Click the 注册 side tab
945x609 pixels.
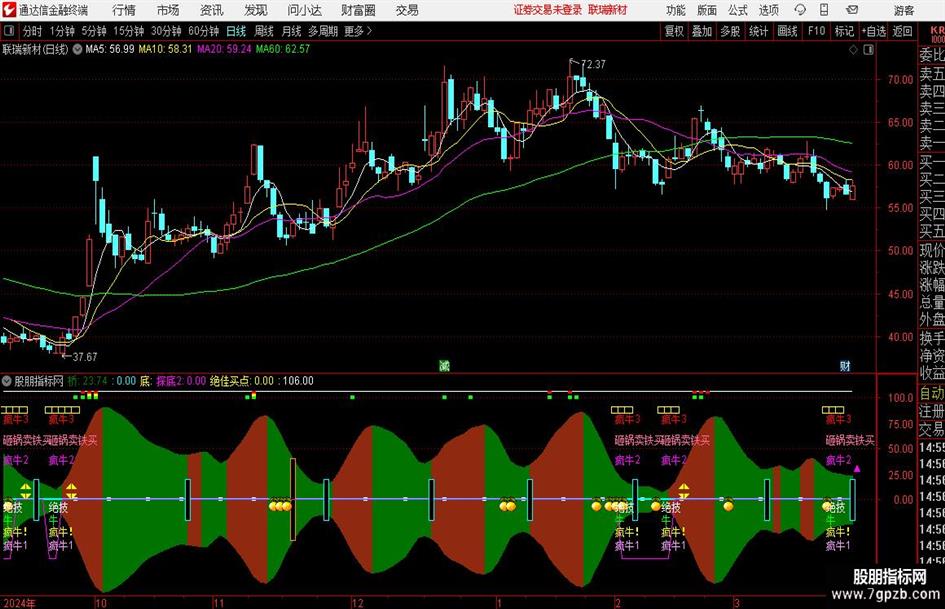tap(932, 411)
